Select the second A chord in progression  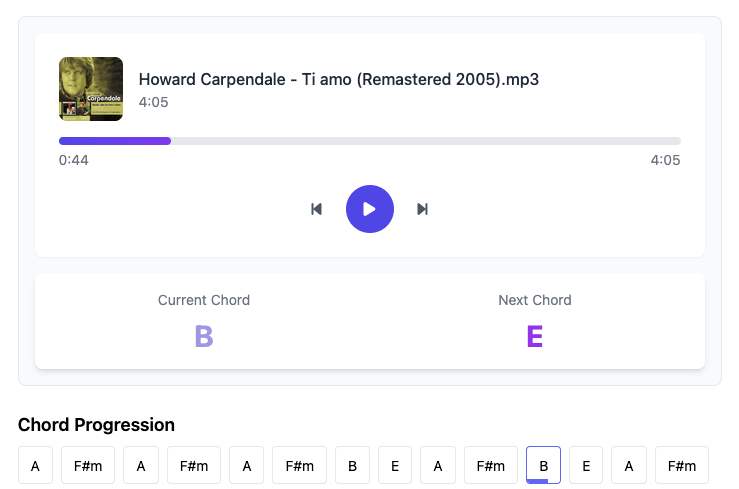141,465
